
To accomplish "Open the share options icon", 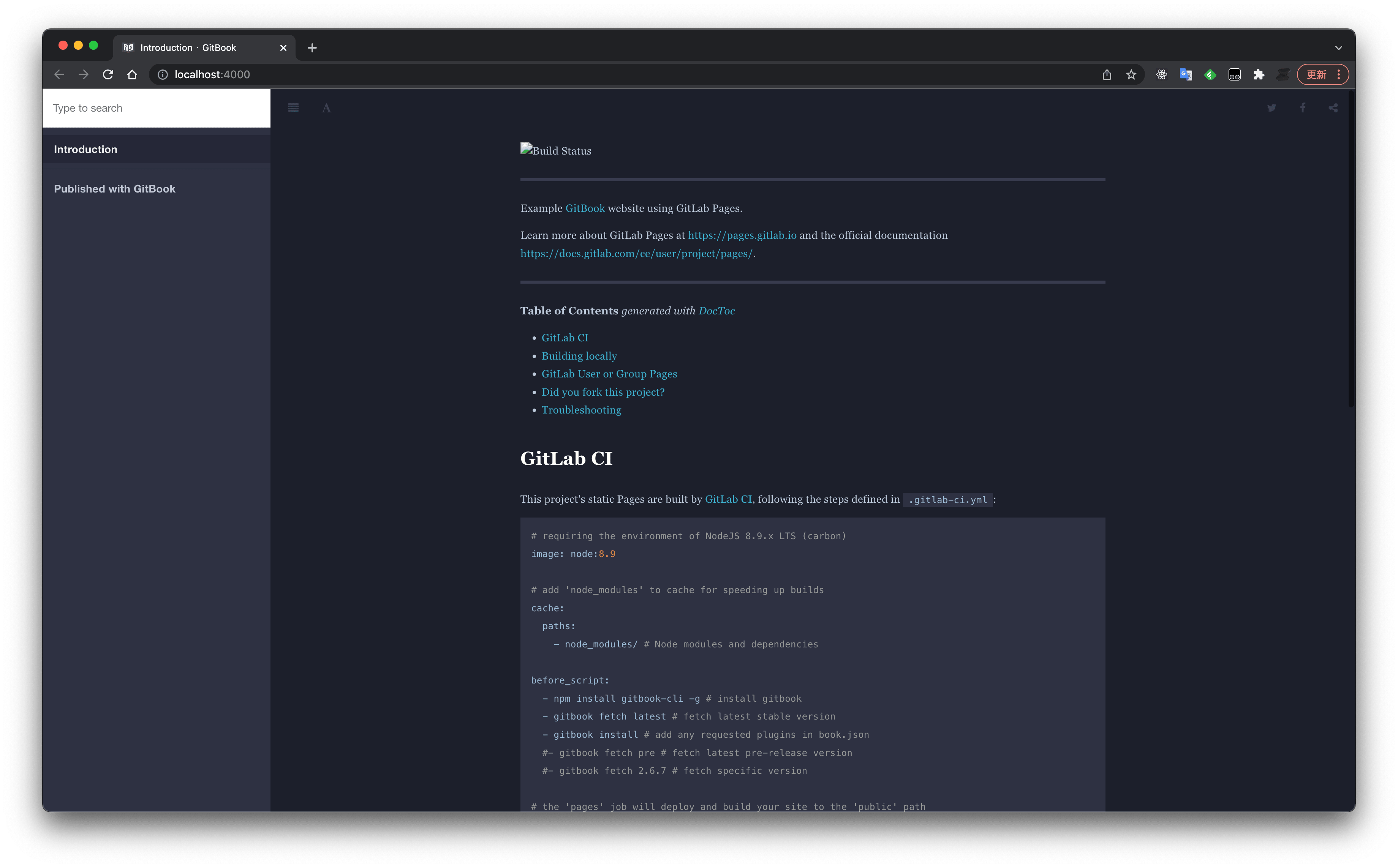I will 1333,107.
